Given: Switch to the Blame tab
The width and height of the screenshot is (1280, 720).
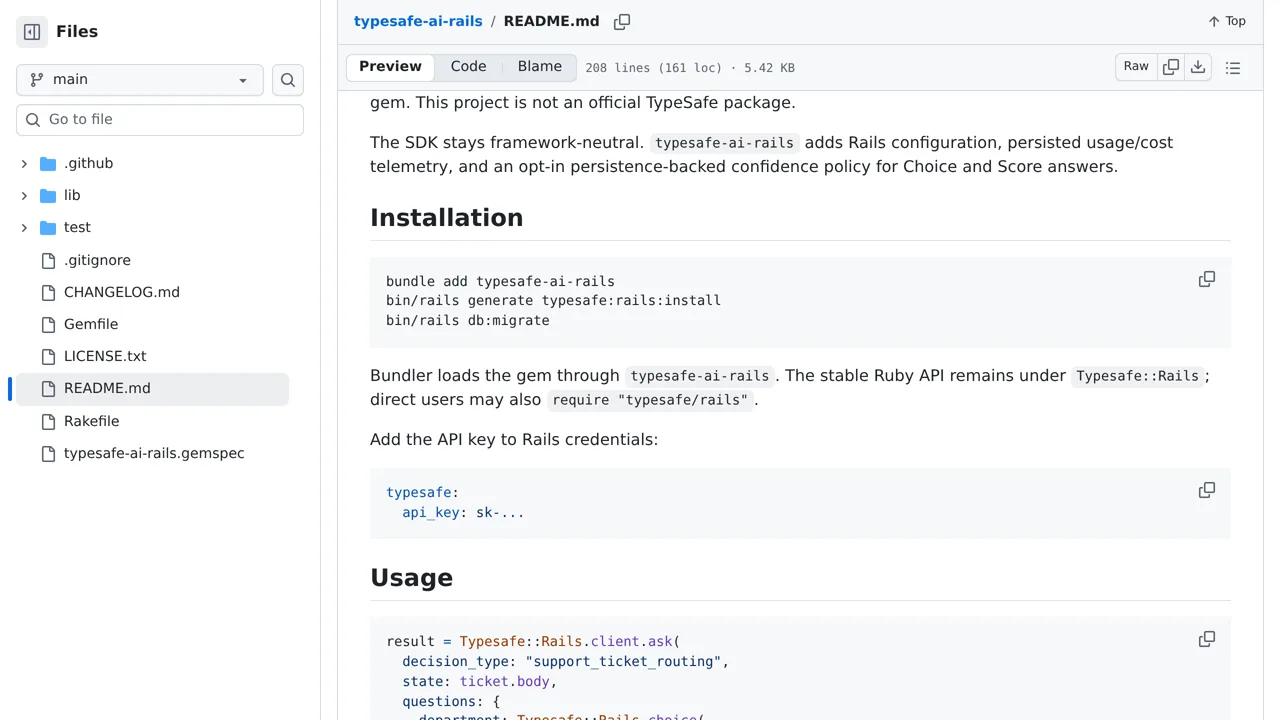Looking at the screenshot, I should click(x=540, y=67).
